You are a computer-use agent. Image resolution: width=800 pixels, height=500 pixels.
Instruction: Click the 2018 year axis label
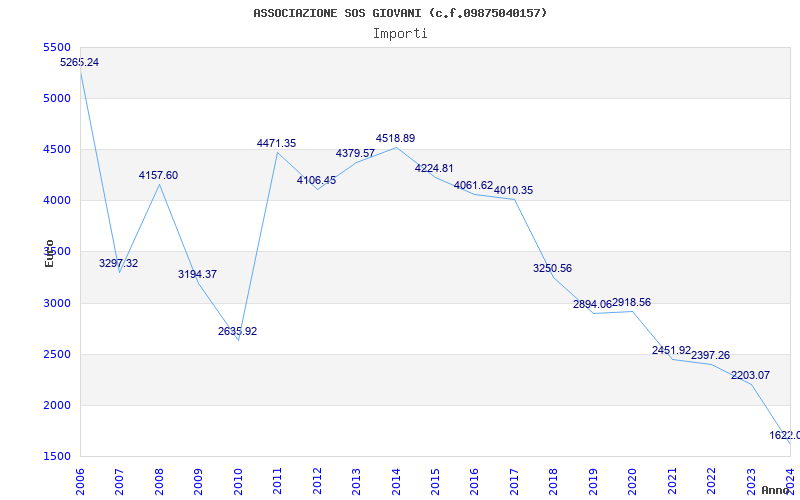pyautogui.click(x=554, y=482)
